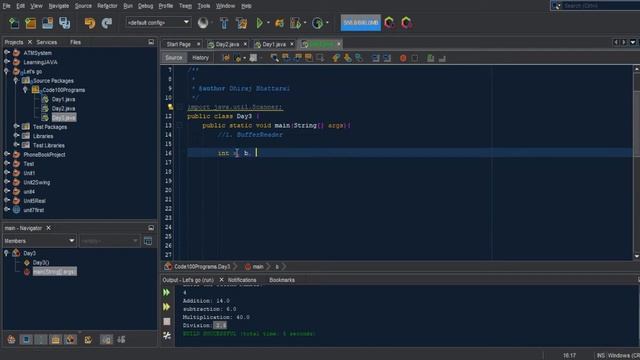
Task: Toggle Show Non-Public Members filter in Navigator
Action: (56, 340)
